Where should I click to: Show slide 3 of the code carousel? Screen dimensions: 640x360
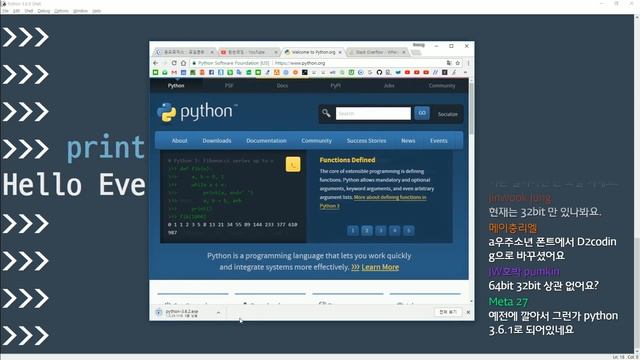[x=380, y=231]
